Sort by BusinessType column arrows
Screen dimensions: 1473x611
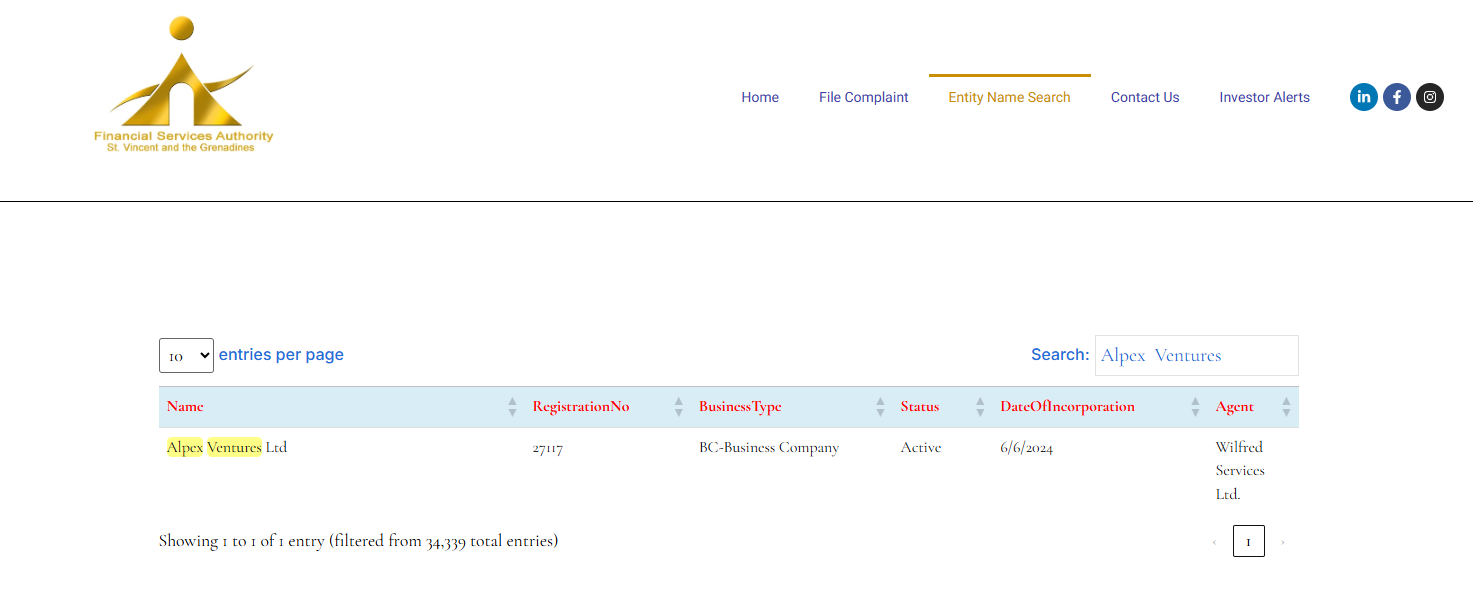[880, 407]
